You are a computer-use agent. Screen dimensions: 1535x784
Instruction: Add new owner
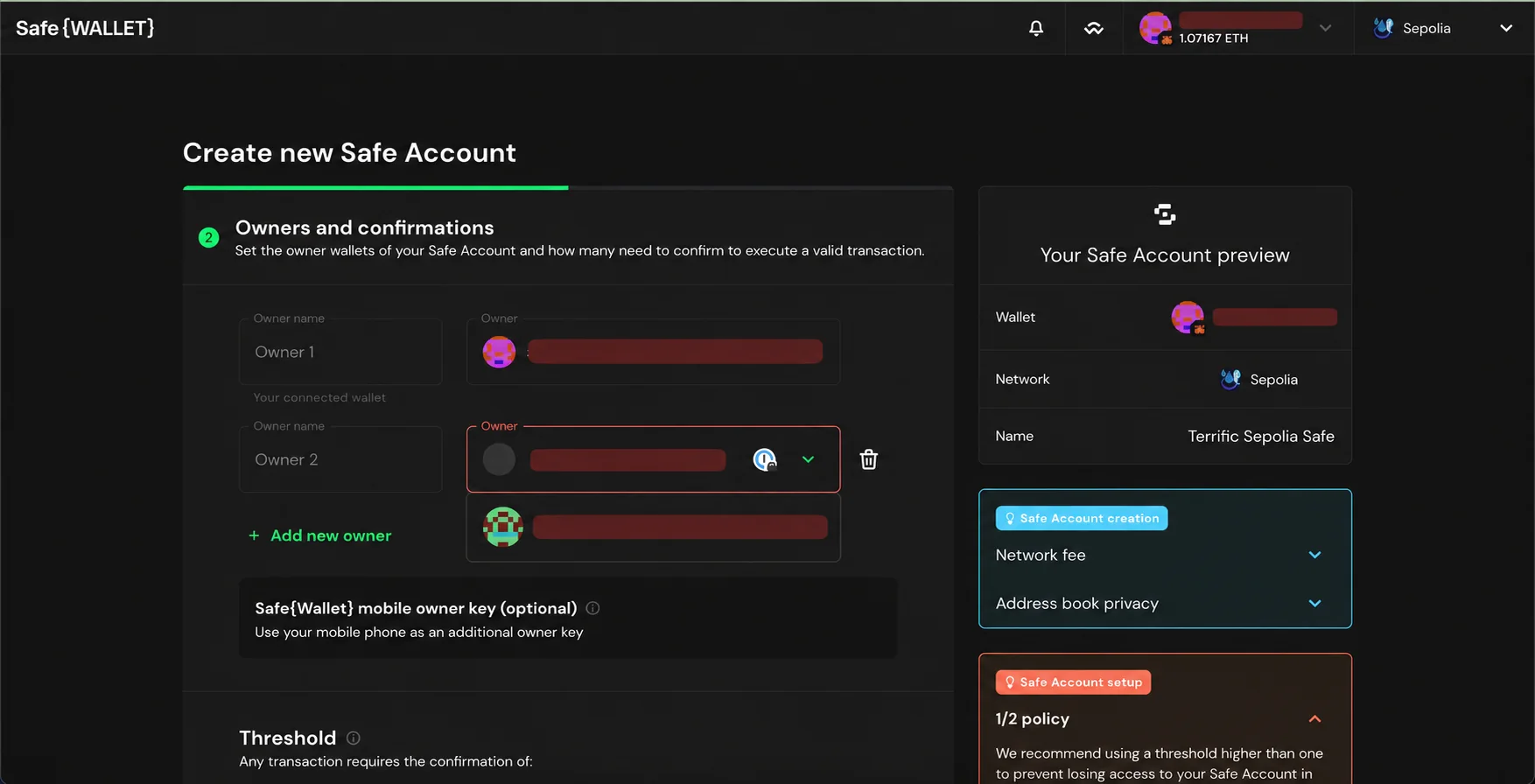point(320,535)
